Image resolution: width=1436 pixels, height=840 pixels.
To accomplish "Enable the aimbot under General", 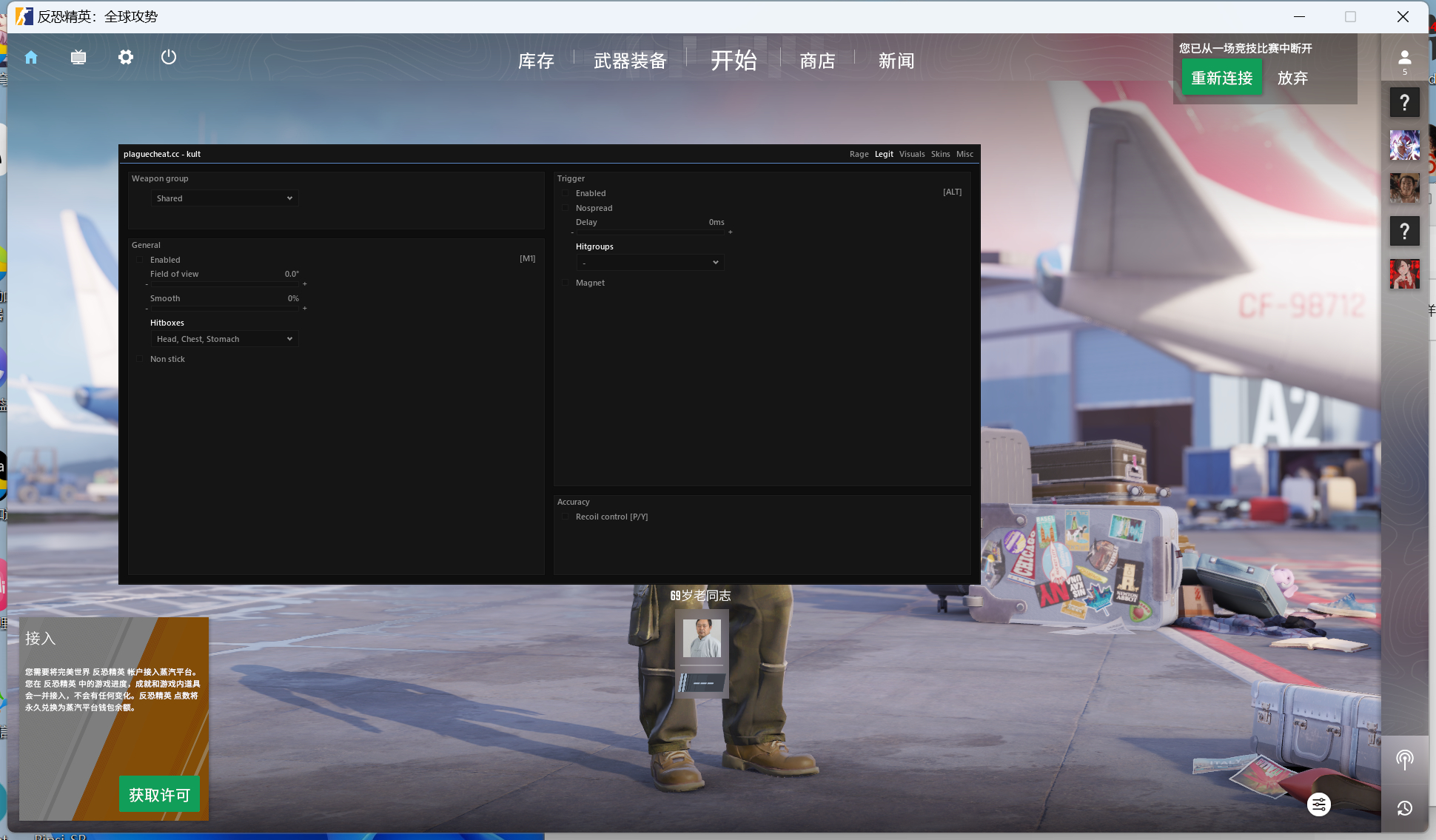I will (x=140, y=259).
